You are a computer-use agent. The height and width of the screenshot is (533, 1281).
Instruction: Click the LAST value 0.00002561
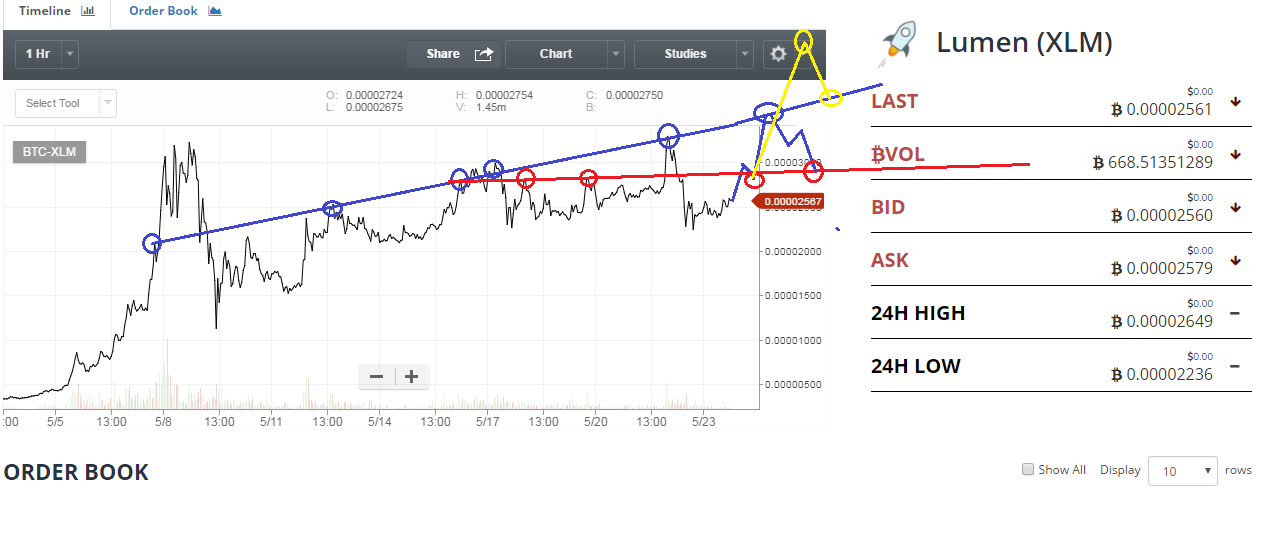tap(1161, 110)
